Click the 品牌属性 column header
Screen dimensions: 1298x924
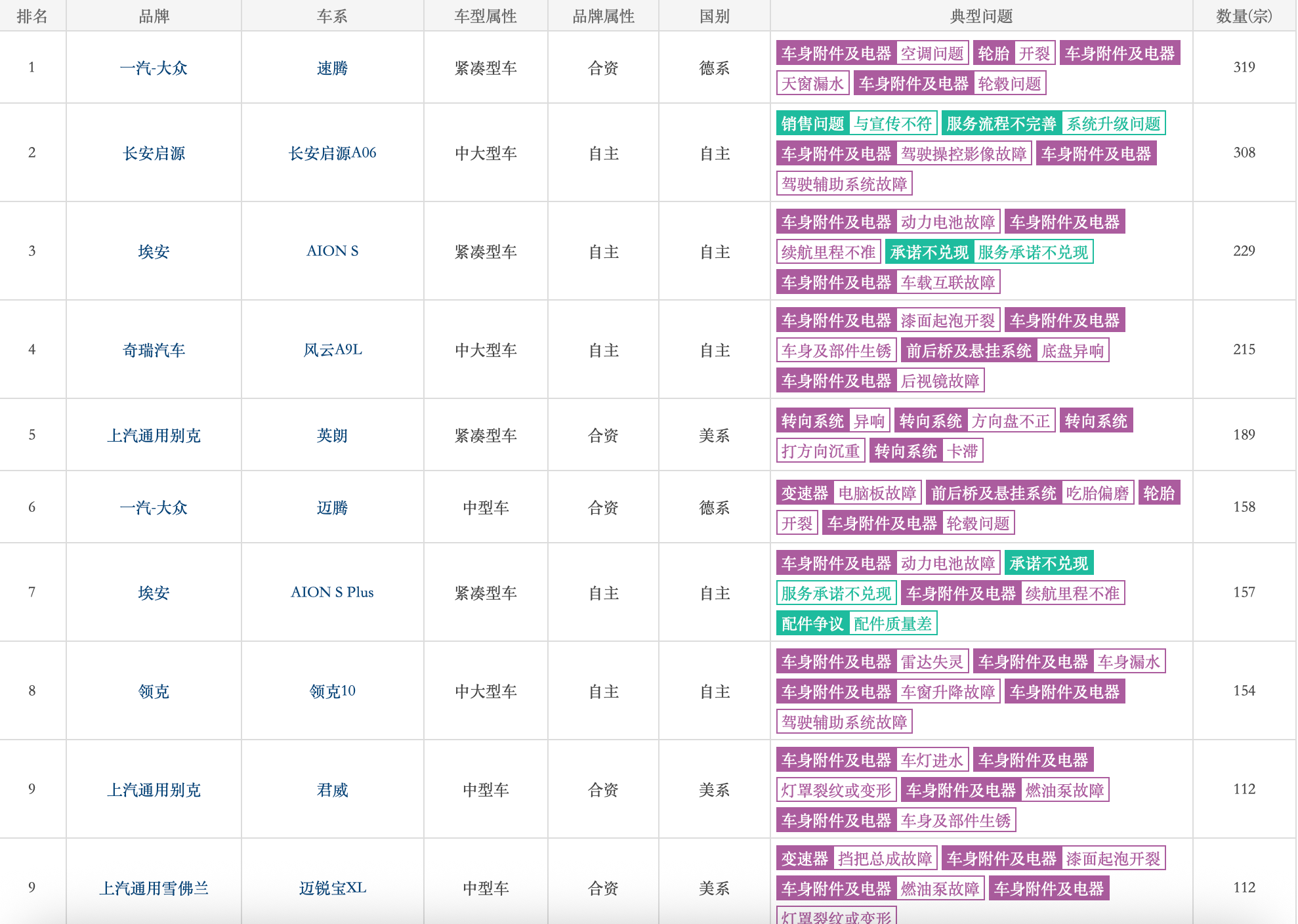603,16
